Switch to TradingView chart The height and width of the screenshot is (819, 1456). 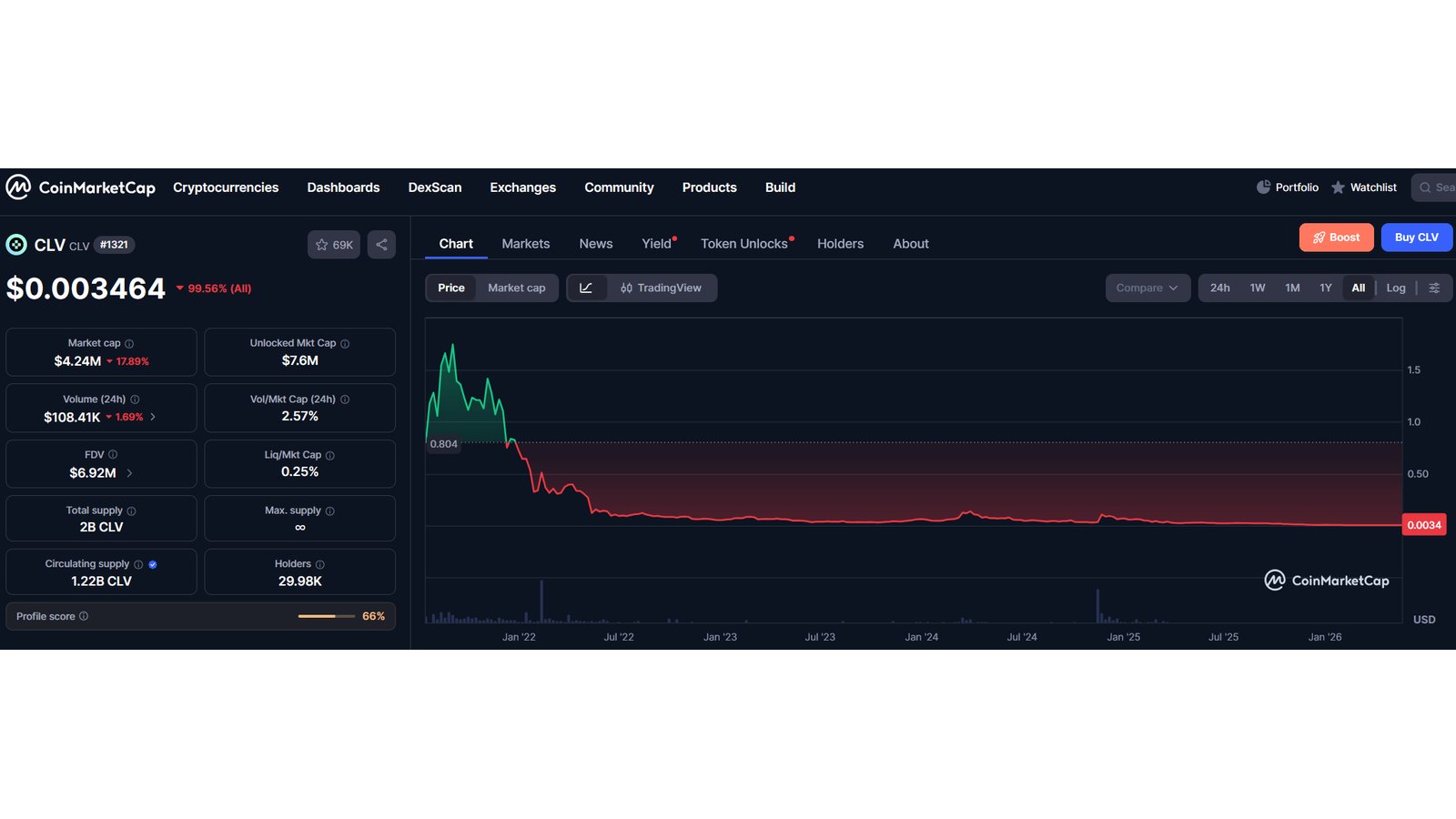click(x=662, y=288)
